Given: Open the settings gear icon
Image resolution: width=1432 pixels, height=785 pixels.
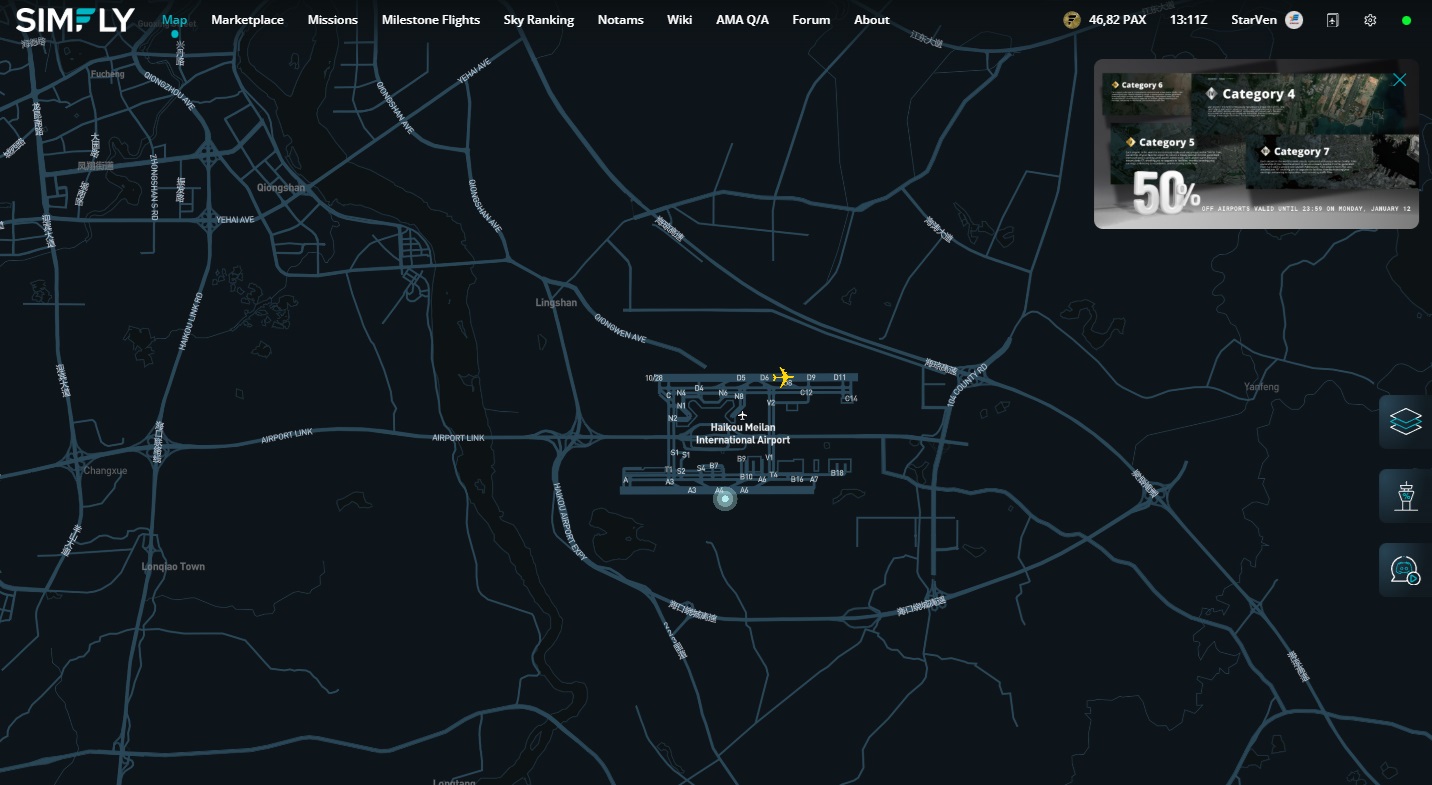Looking at the screenshot, I should (x=1370, y=20).
